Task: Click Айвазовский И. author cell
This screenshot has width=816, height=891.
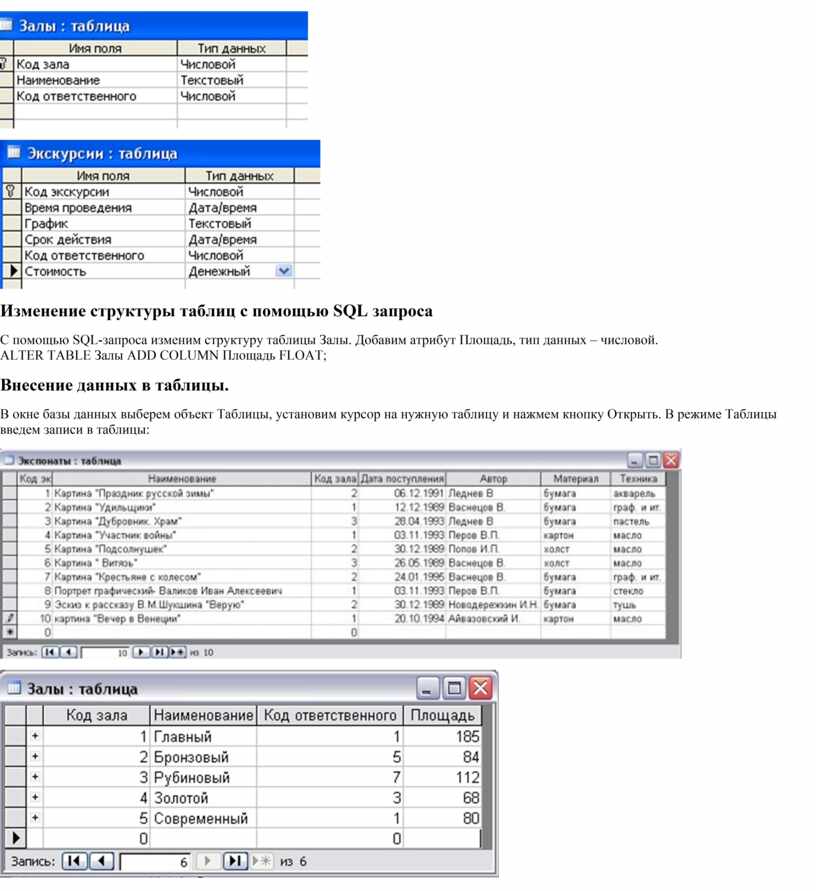Action: pos(493,618)
